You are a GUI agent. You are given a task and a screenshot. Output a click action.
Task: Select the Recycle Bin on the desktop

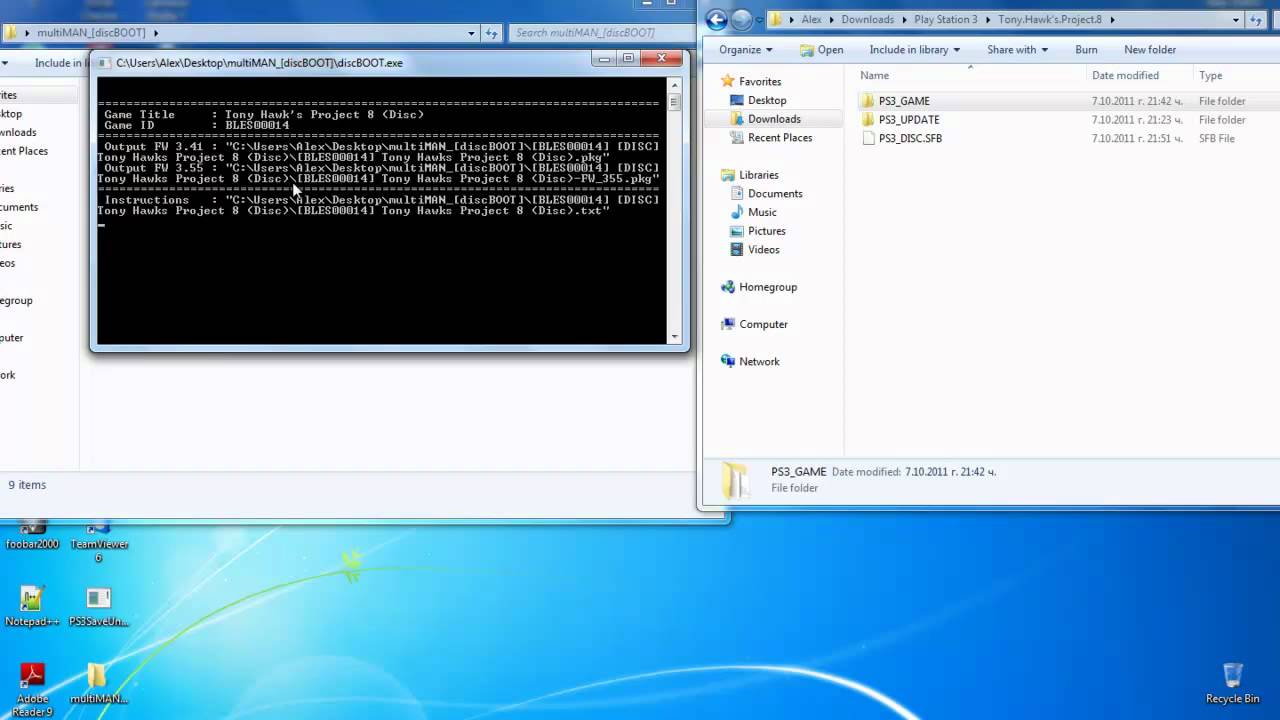coord(1232,684)
